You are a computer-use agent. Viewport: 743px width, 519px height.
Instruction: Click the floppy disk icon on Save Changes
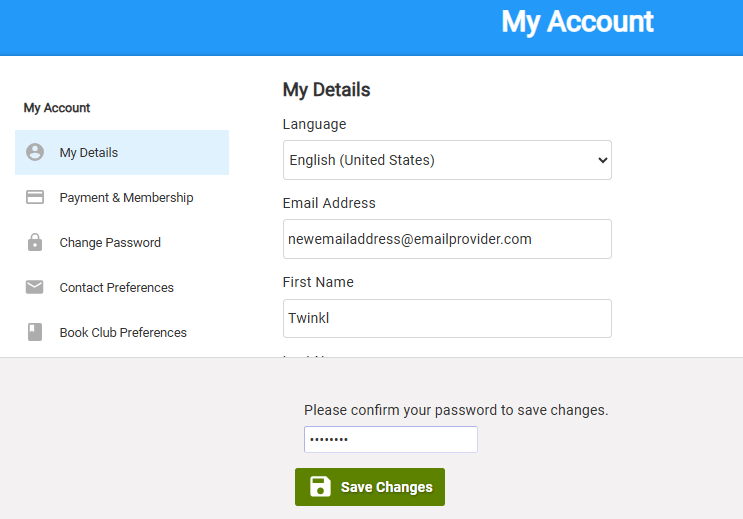[320, 486]
